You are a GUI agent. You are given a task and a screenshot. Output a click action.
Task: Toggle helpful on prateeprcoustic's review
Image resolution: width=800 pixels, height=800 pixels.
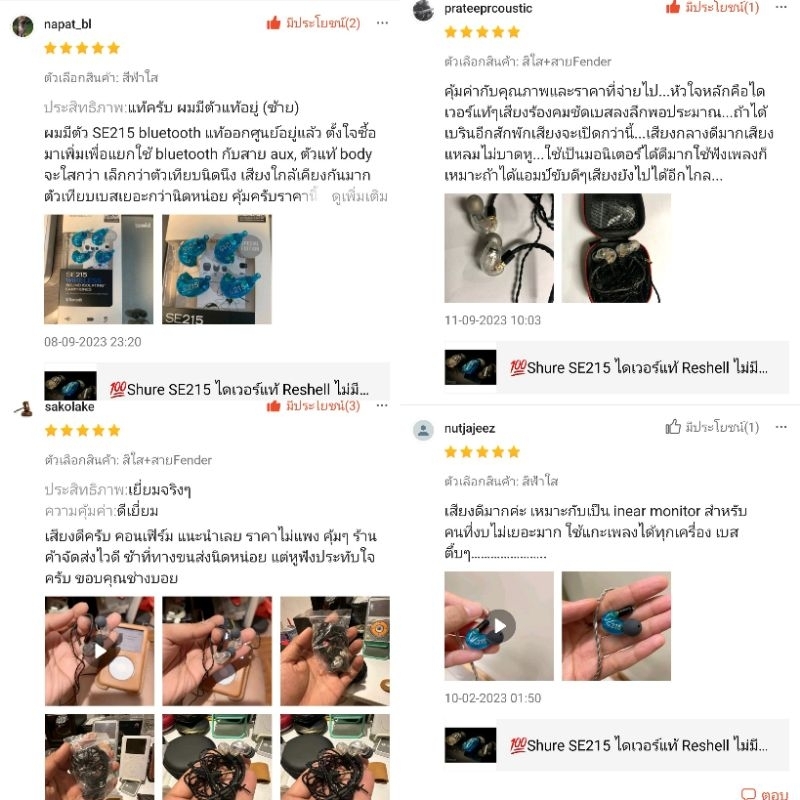tap(673, 7)
